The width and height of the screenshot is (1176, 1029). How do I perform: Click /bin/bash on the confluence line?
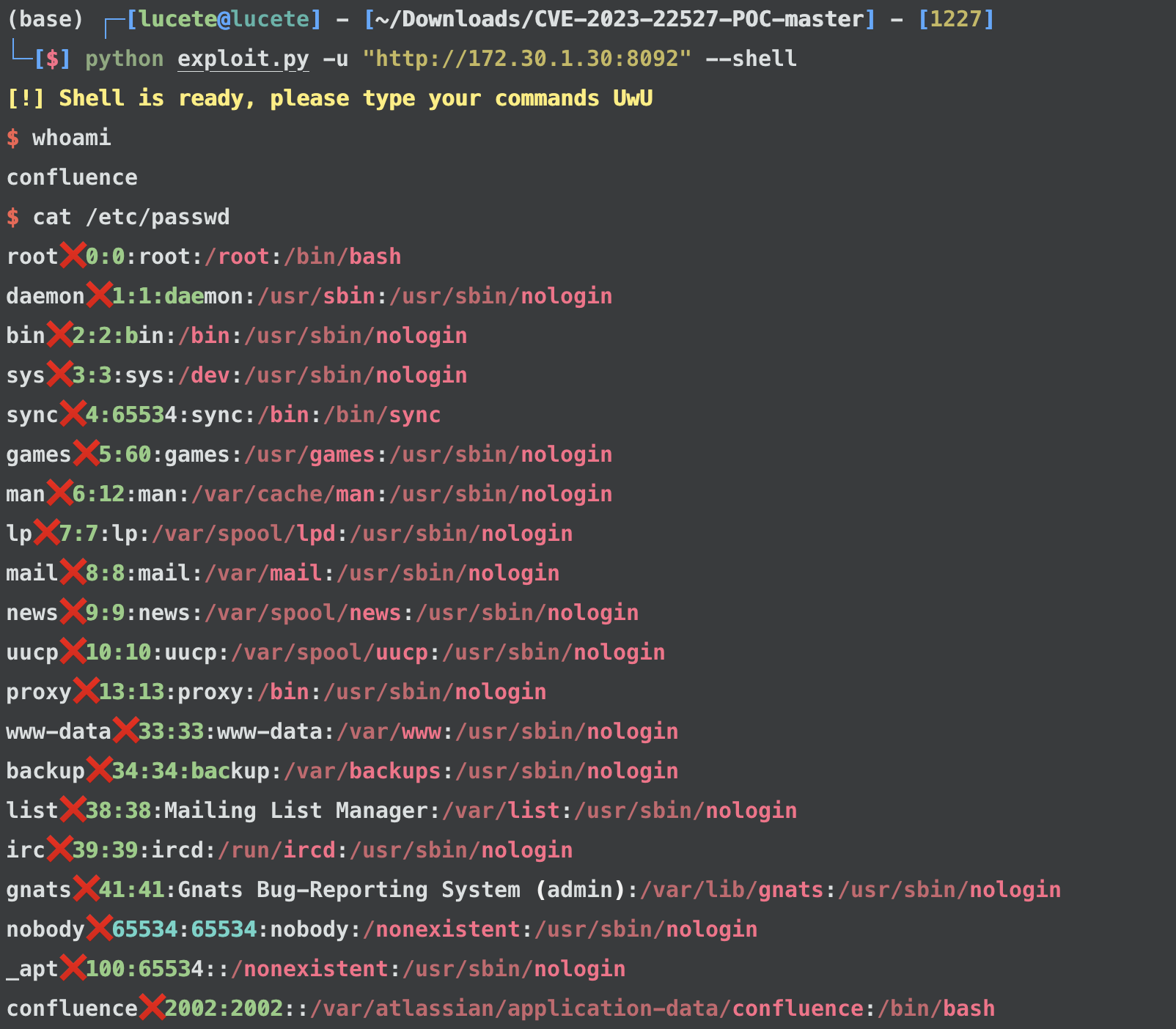click(936, 1008)
